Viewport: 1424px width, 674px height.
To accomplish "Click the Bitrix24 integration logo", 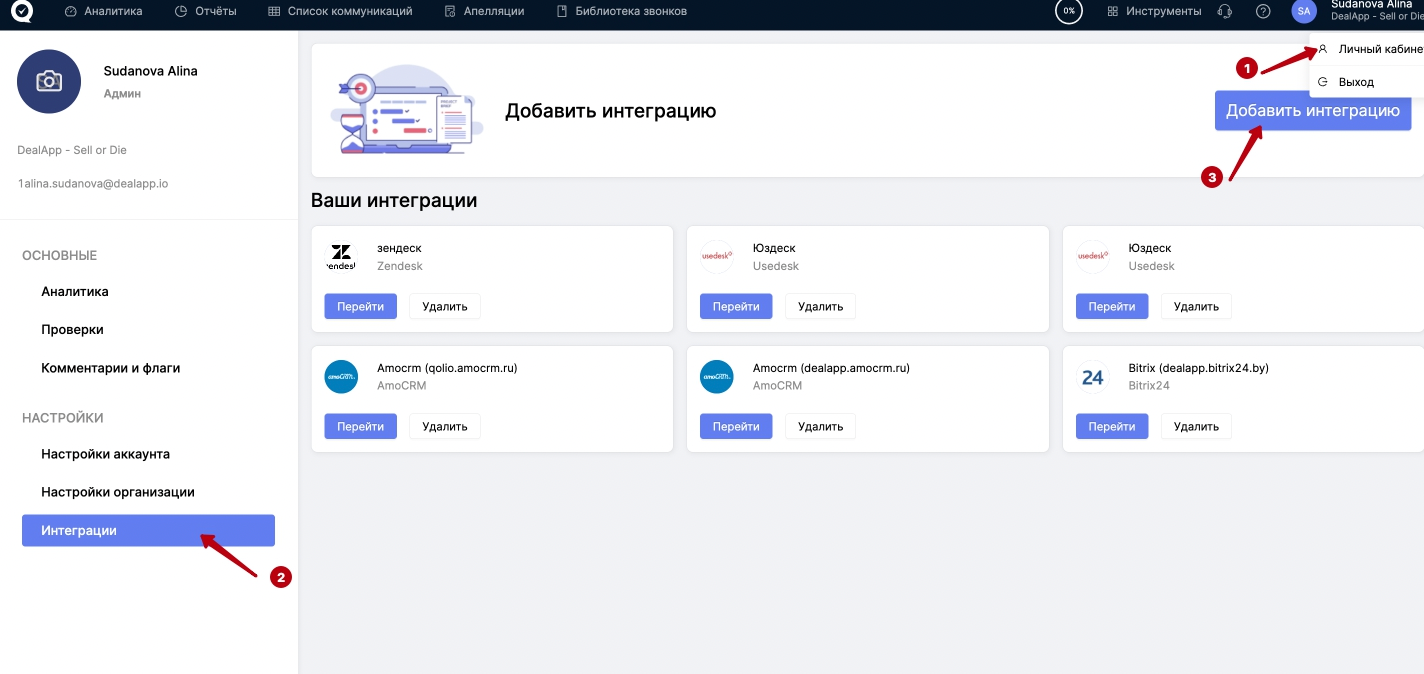I will [x=1092, y=377].
